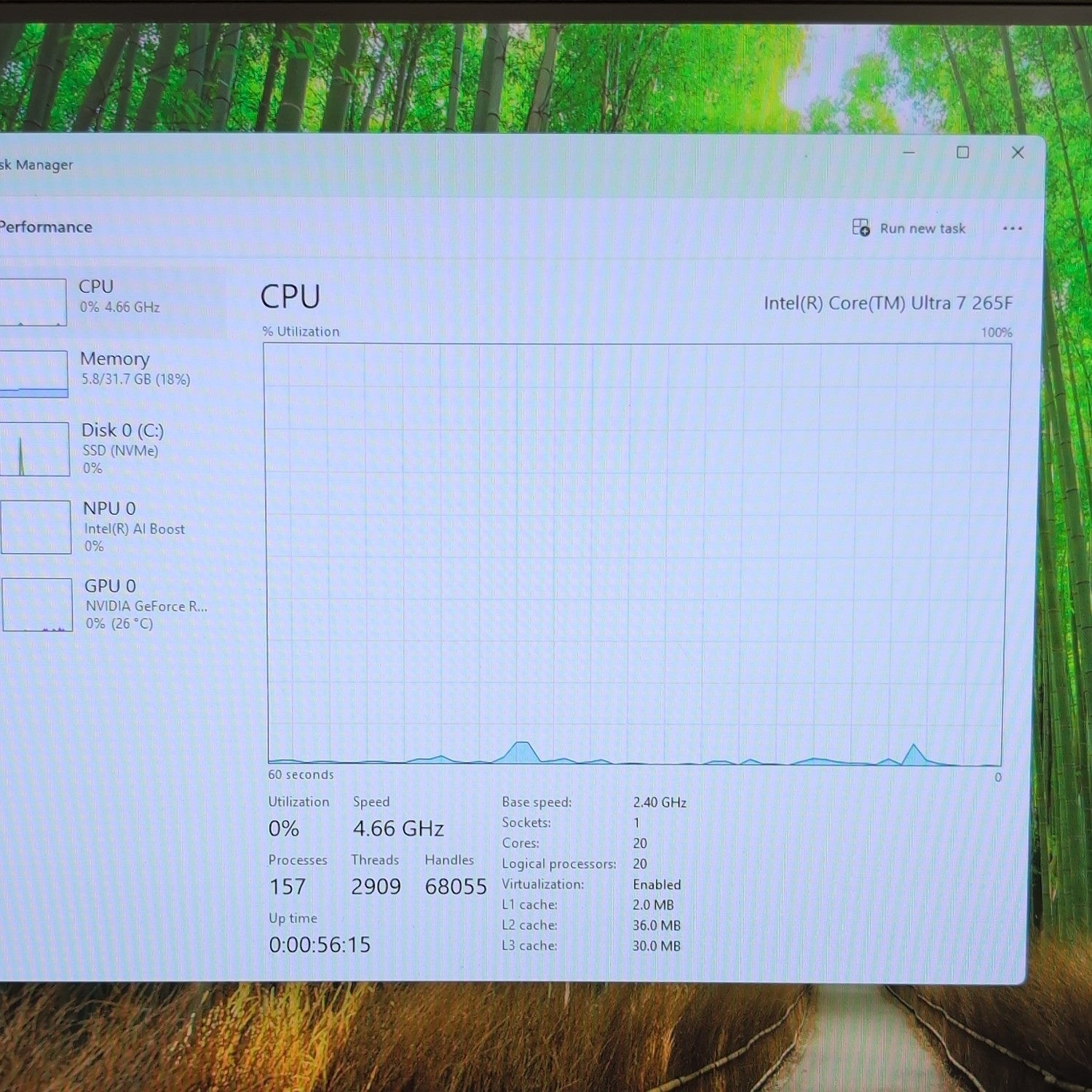1092x1092 pixels.
Task: Close the Task Manager window
Action: coord(1018,152)
